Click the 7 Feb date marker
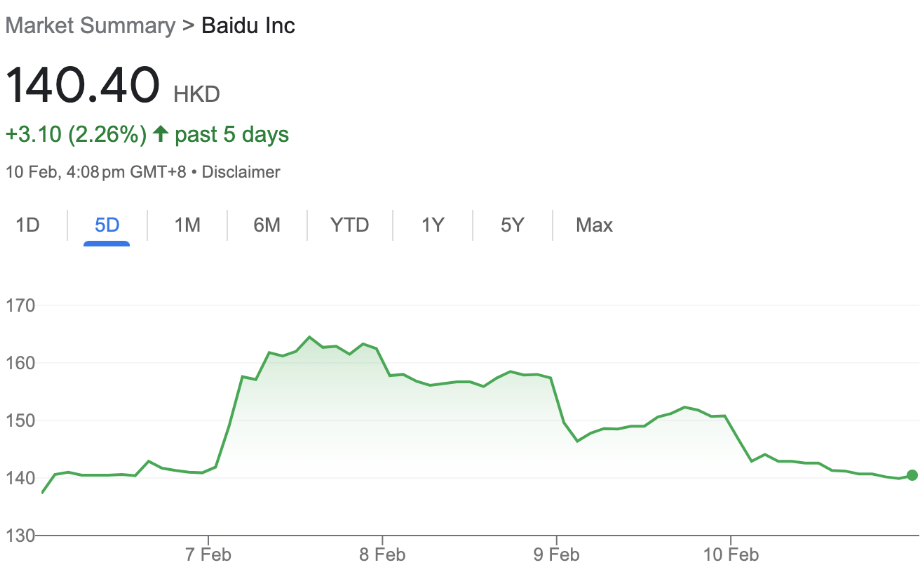This screenshot has width=924, height=566. [x=208, y=555]
